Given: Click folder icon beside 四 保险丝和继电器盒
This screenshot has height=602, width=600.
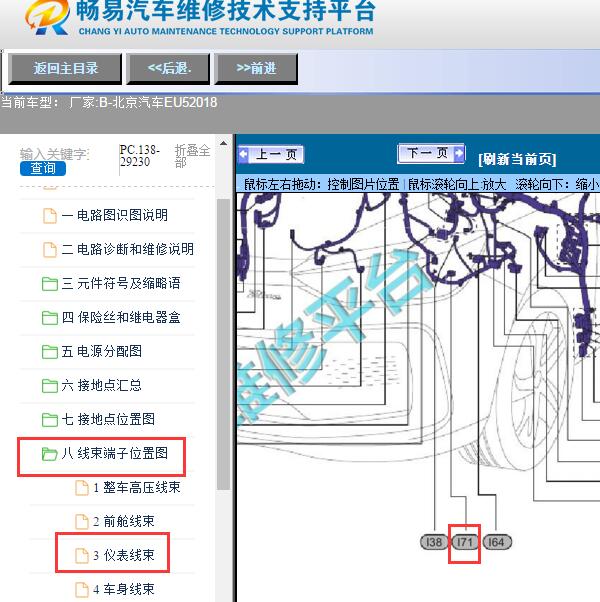Looking at the screenshot, I should (x=50, y=318).
